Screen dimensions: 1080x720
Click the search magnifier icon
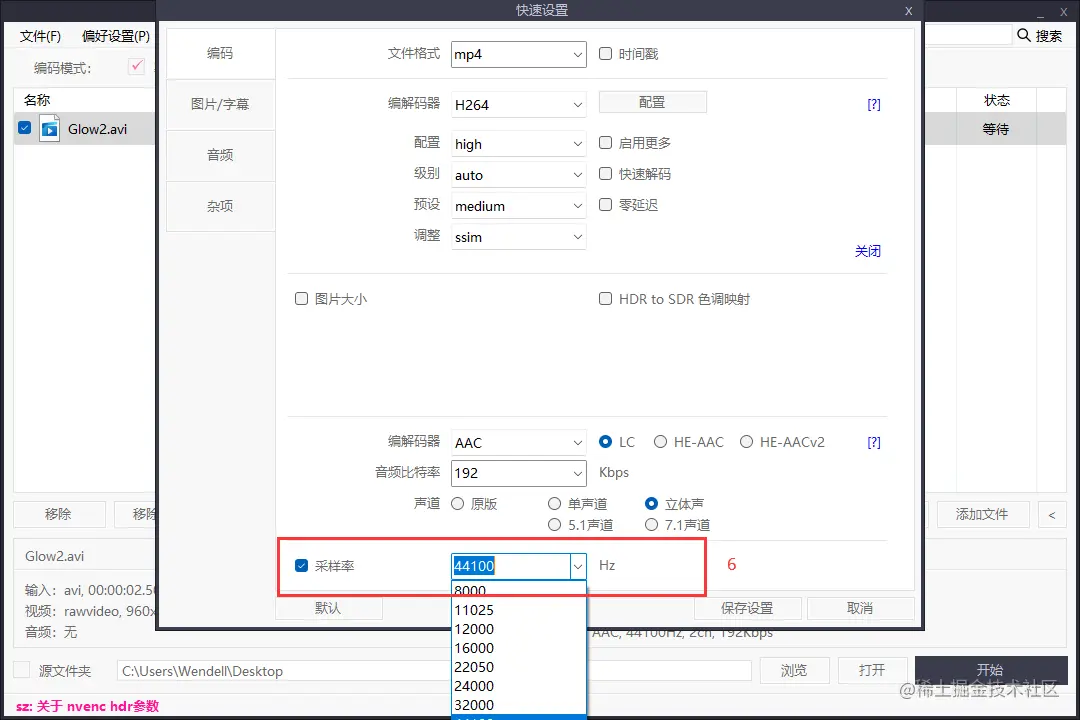tap(1024, 35)
